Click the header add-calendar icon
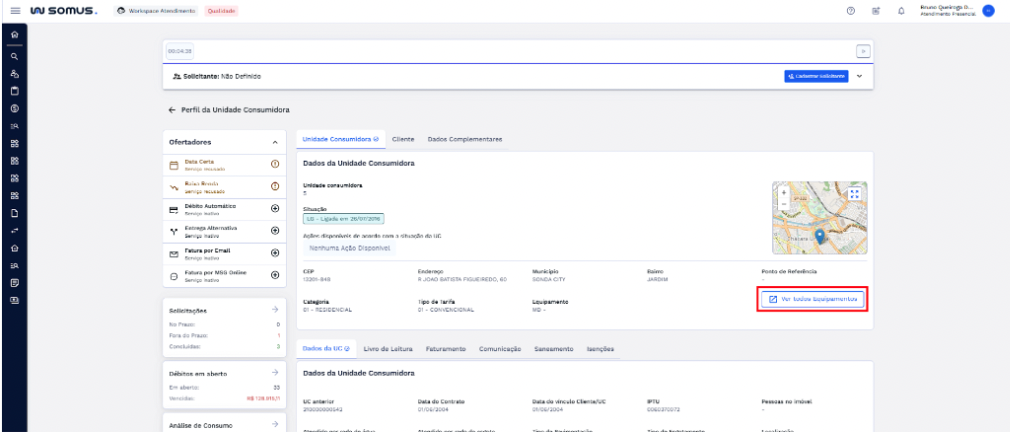This screenshot has width=1010, height=432. pyautogui.click(x=876, y=11)
